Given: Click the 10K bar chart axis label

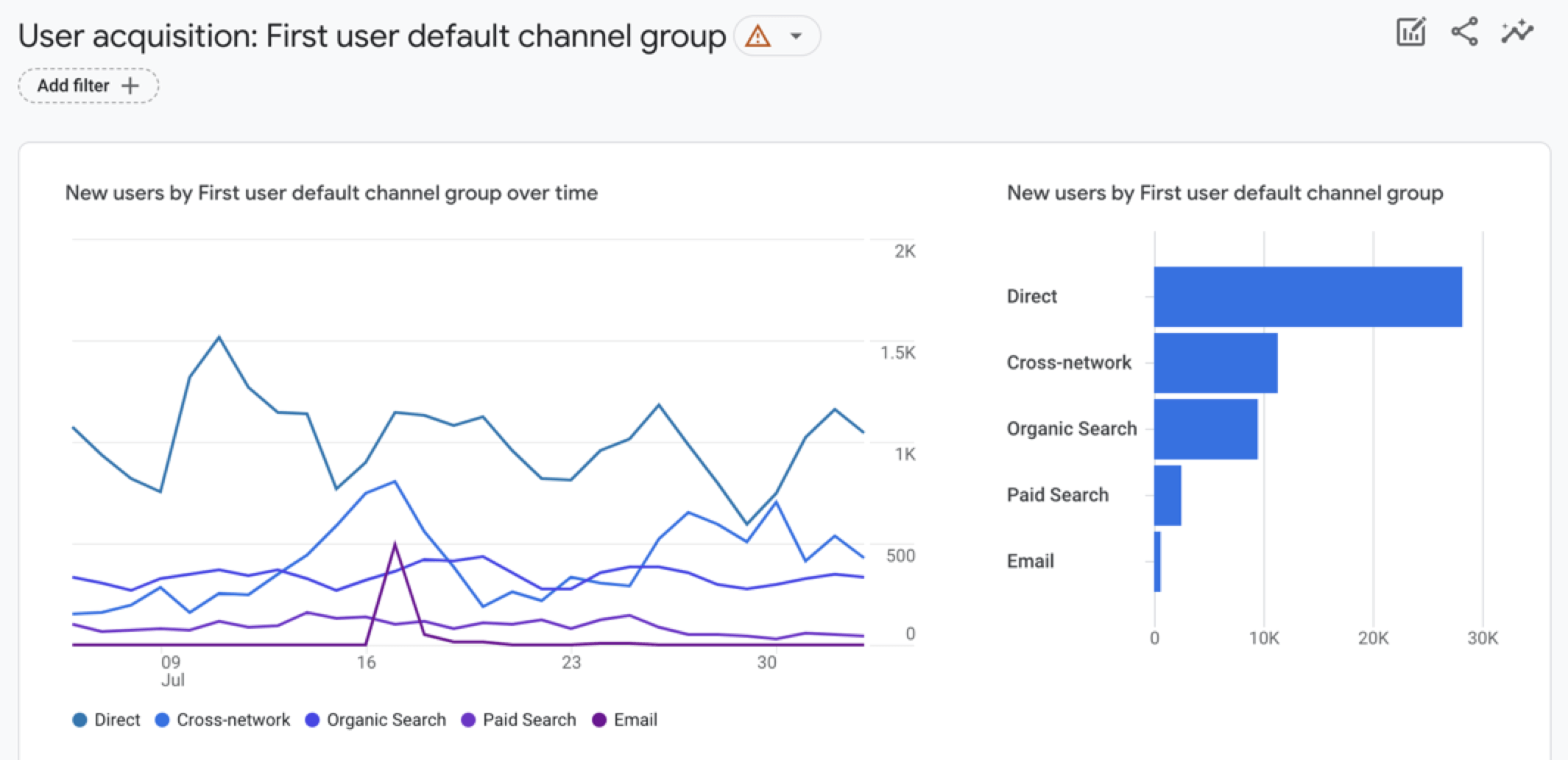Looking at the screenshot, I should pos(1264,638).
